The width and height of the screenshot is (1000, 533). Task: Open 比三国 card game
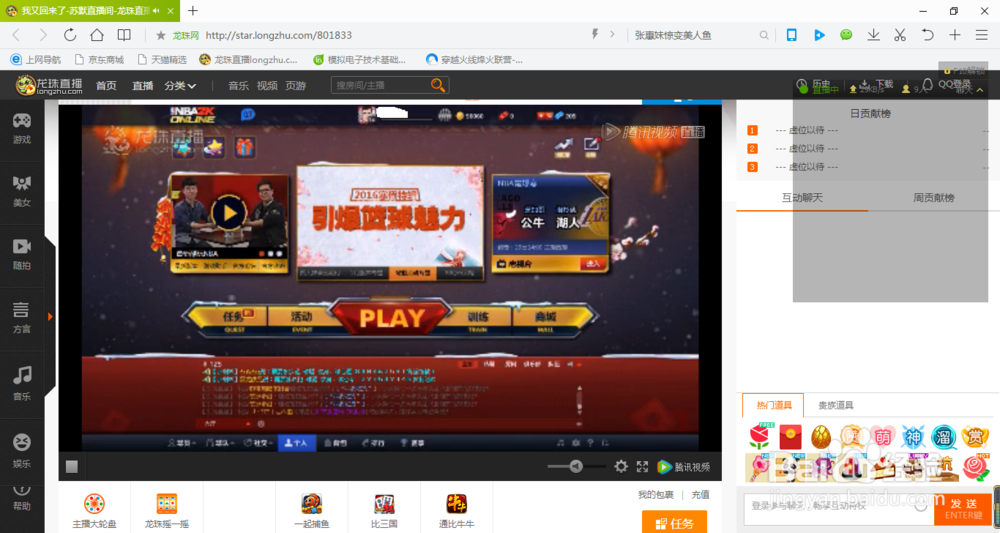(x=385, y=509)
